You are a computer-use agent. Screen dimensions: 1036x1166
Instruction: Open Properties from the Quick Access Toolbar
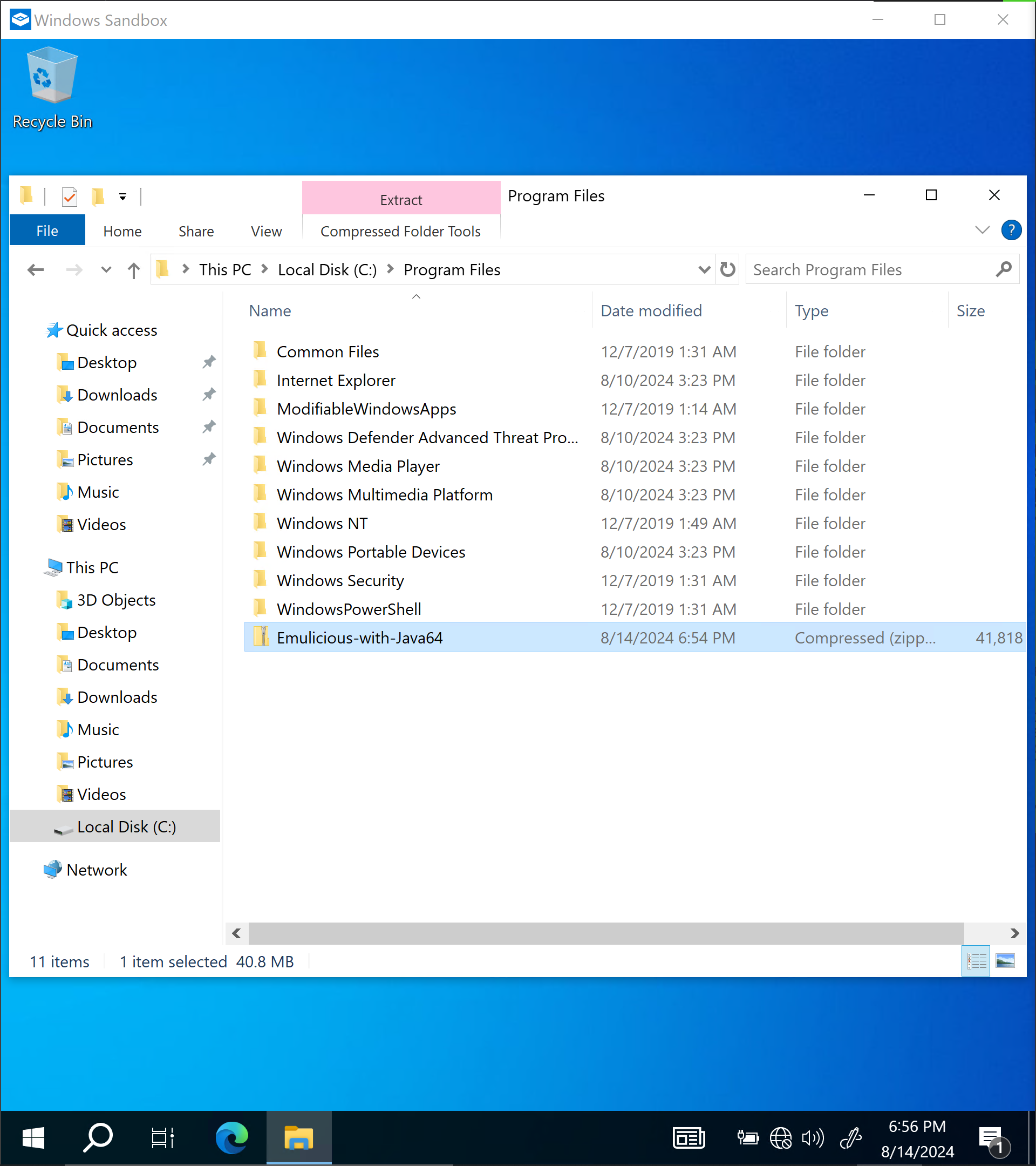(x=70, y=197)
